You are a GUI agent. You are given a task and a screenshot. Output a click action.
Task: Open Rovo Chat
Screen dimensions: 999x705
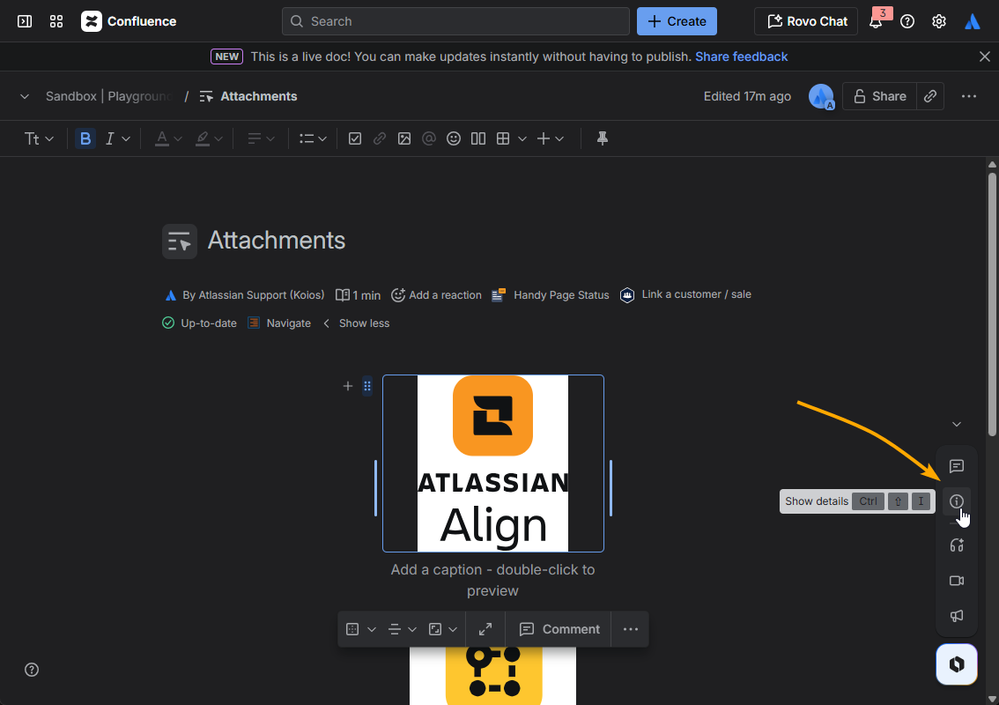pos(806,21)
